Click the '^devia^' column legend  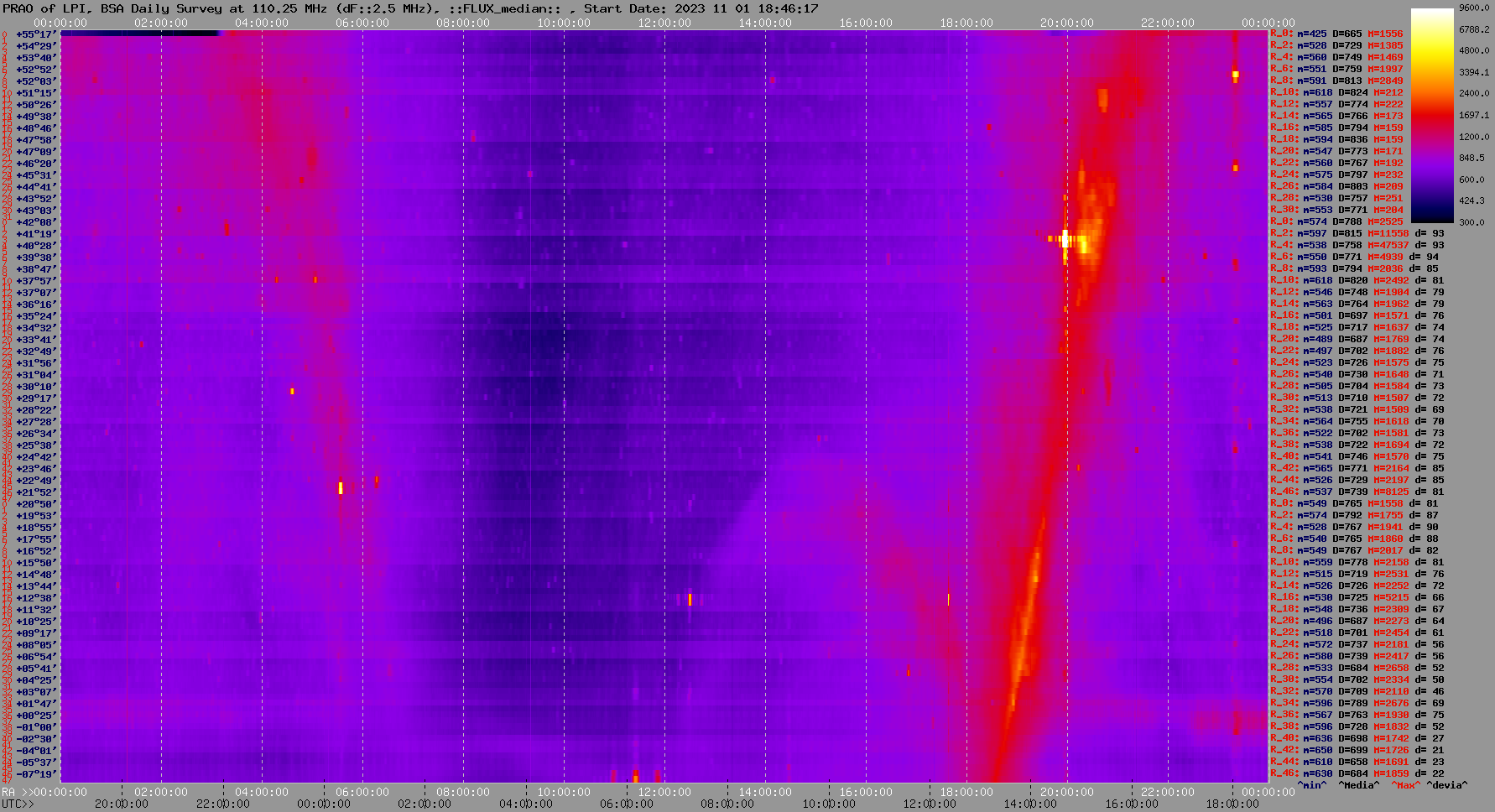coord(1447,786)
